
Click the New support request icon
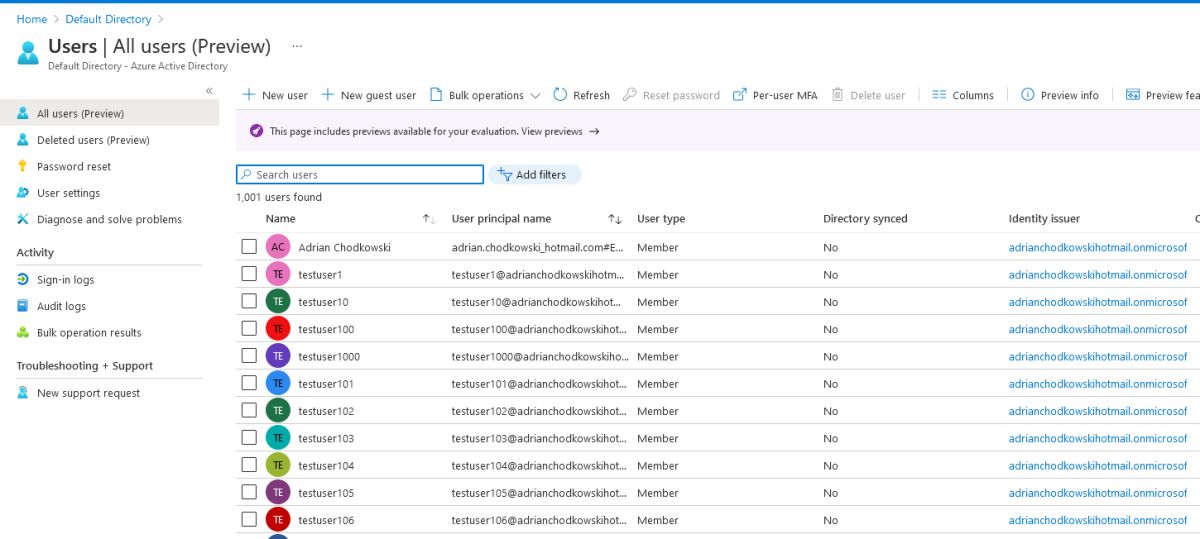pos(23,393)
